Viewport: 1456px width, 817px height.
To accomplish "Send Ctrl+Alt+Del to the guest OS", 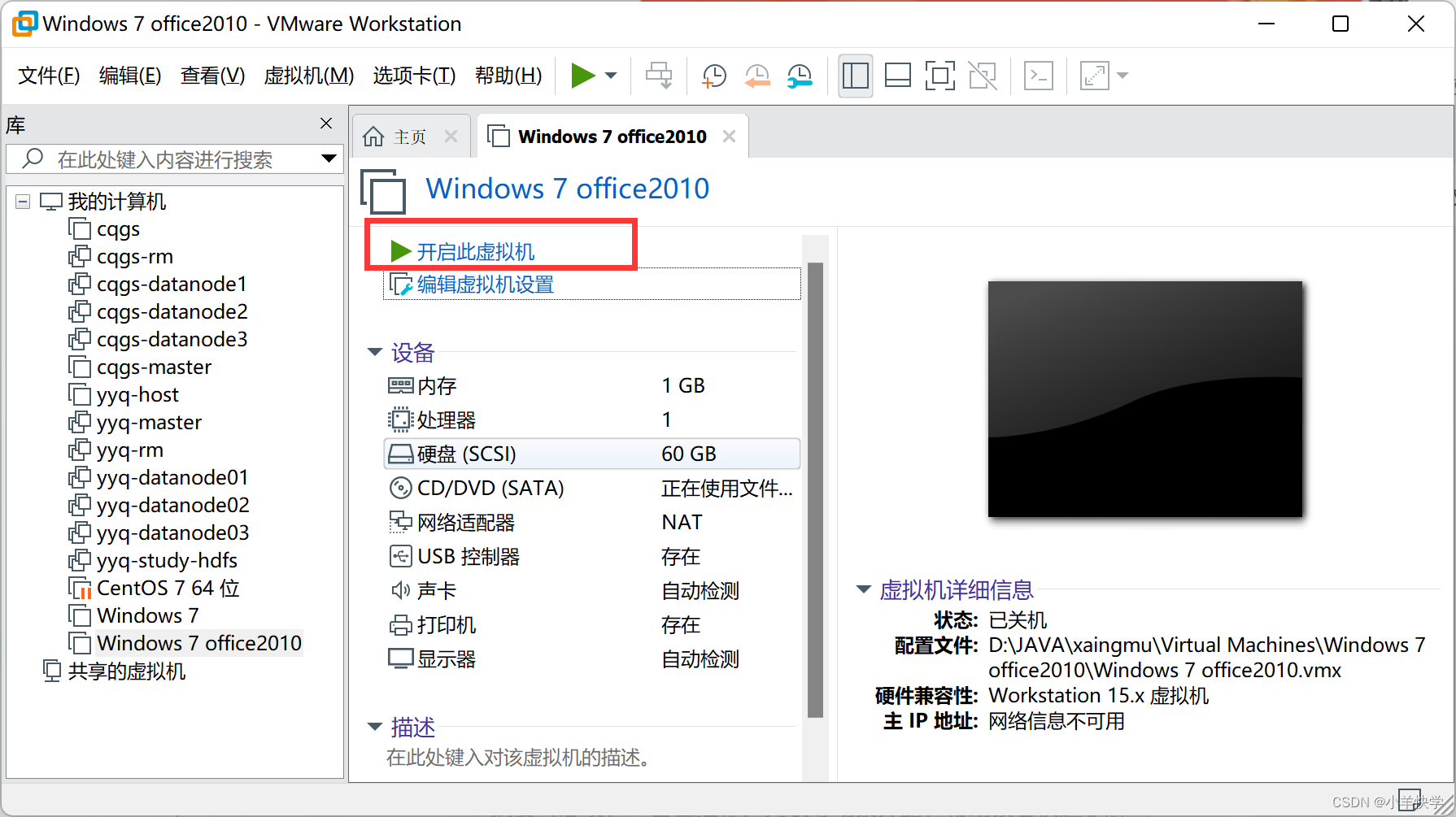I will pyautogui.click(x=659, y=75).
